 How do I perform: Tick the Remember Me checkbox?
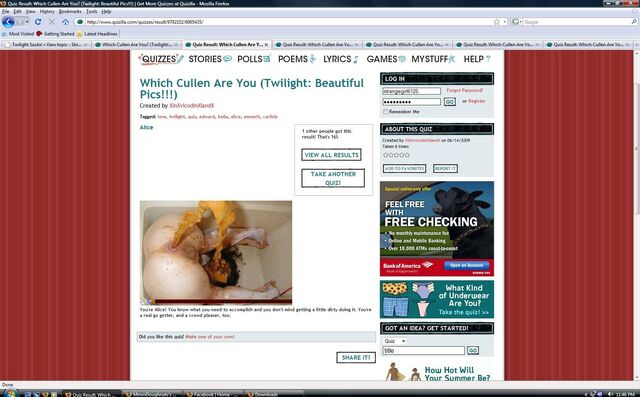point(385,111)
